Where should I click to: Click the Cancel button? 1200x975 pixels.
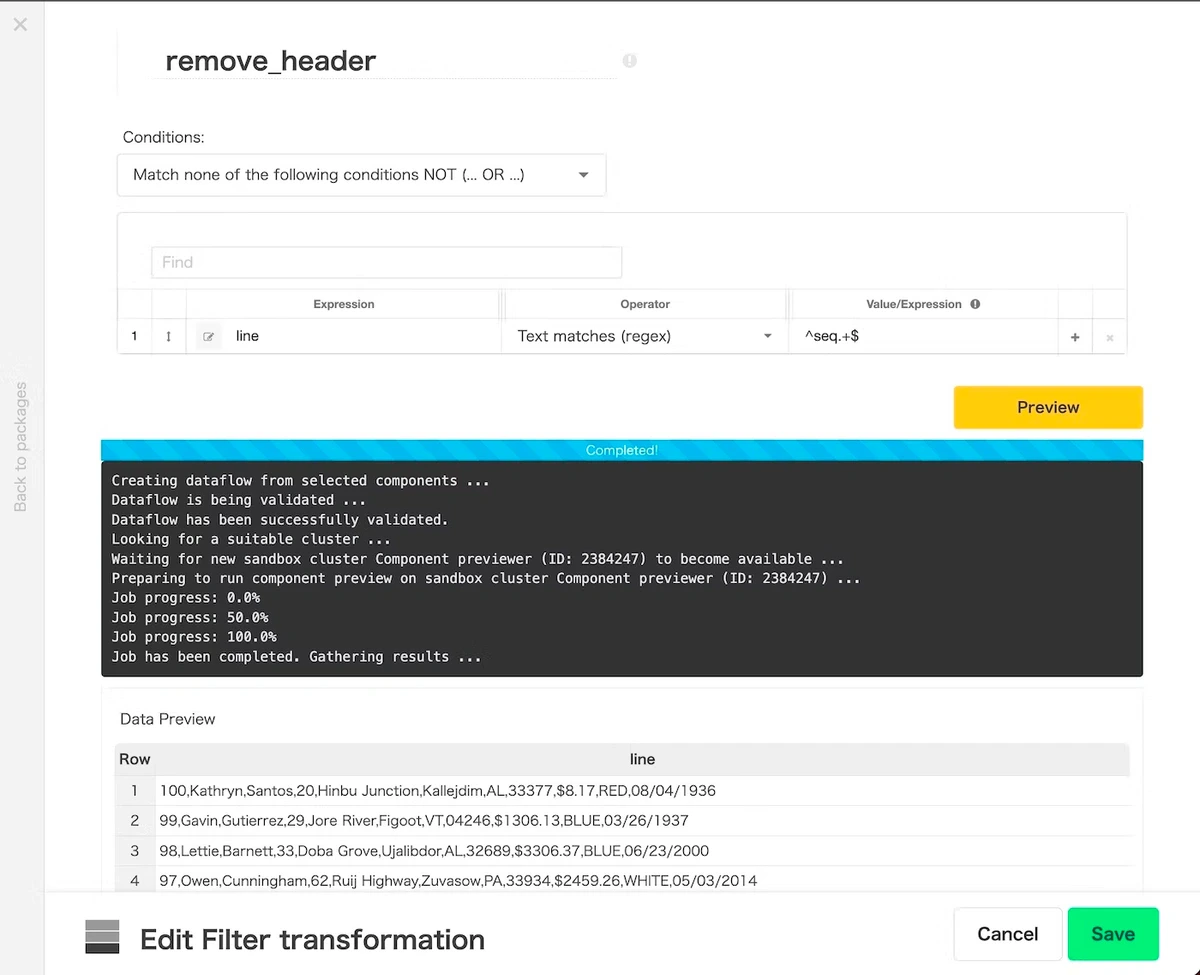(x=1007, y=934)
